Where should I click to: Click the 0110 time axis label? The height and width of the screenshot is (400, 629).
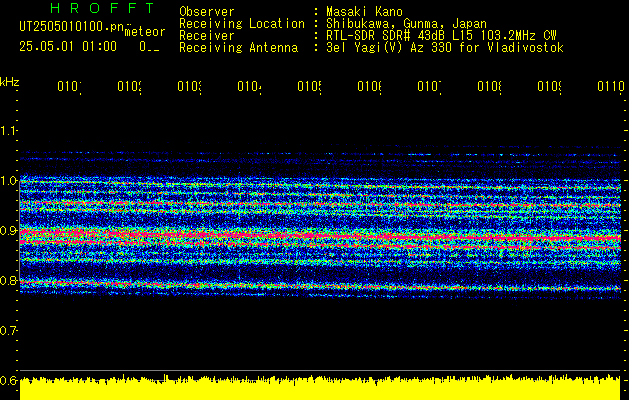[611, 86]
